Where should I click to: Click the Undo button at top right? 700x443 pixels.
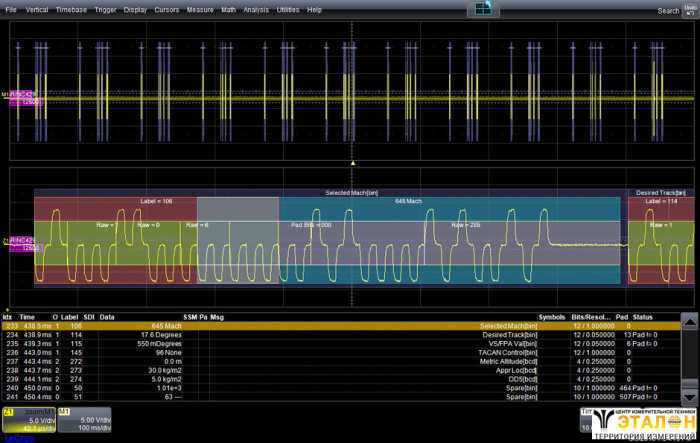pyautogui.click(x=690, y=10)
